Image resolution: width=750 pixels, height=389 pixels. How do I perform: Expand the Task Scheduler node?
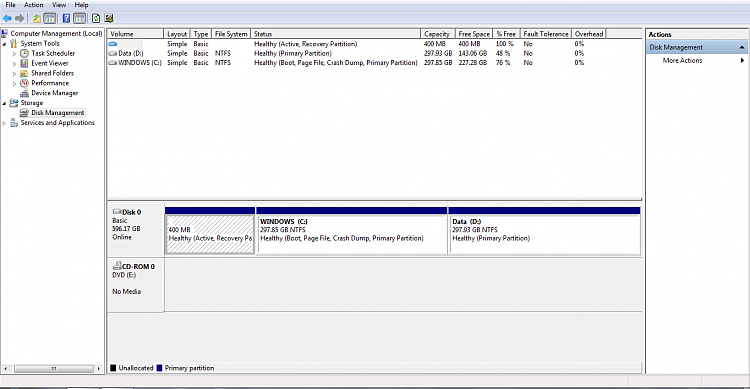coord(14,54)
